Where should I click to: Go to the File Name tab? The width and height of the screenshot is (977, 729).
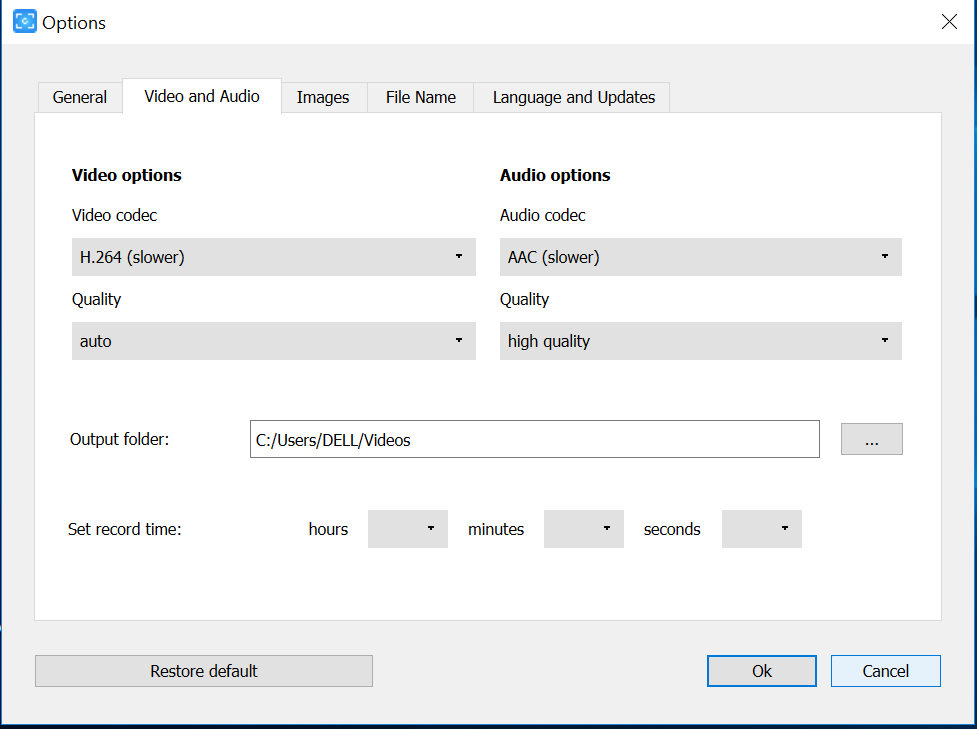[x=421, y=97]
